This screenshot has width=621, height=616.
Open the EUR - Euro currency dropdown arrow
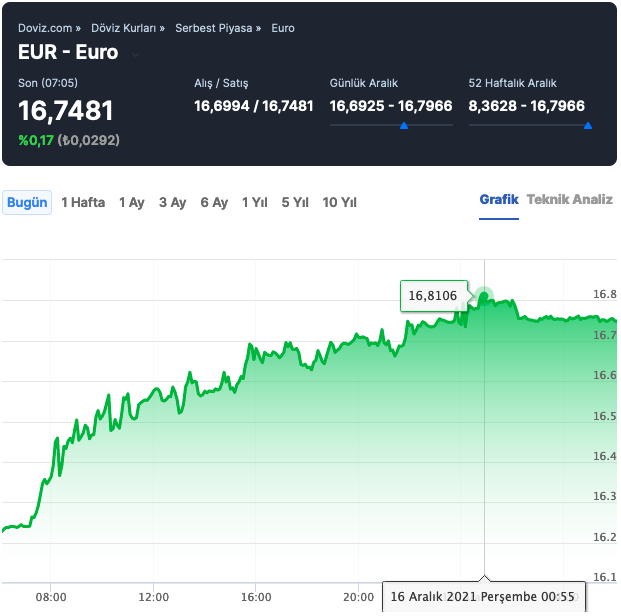click(x=135, y=54)
